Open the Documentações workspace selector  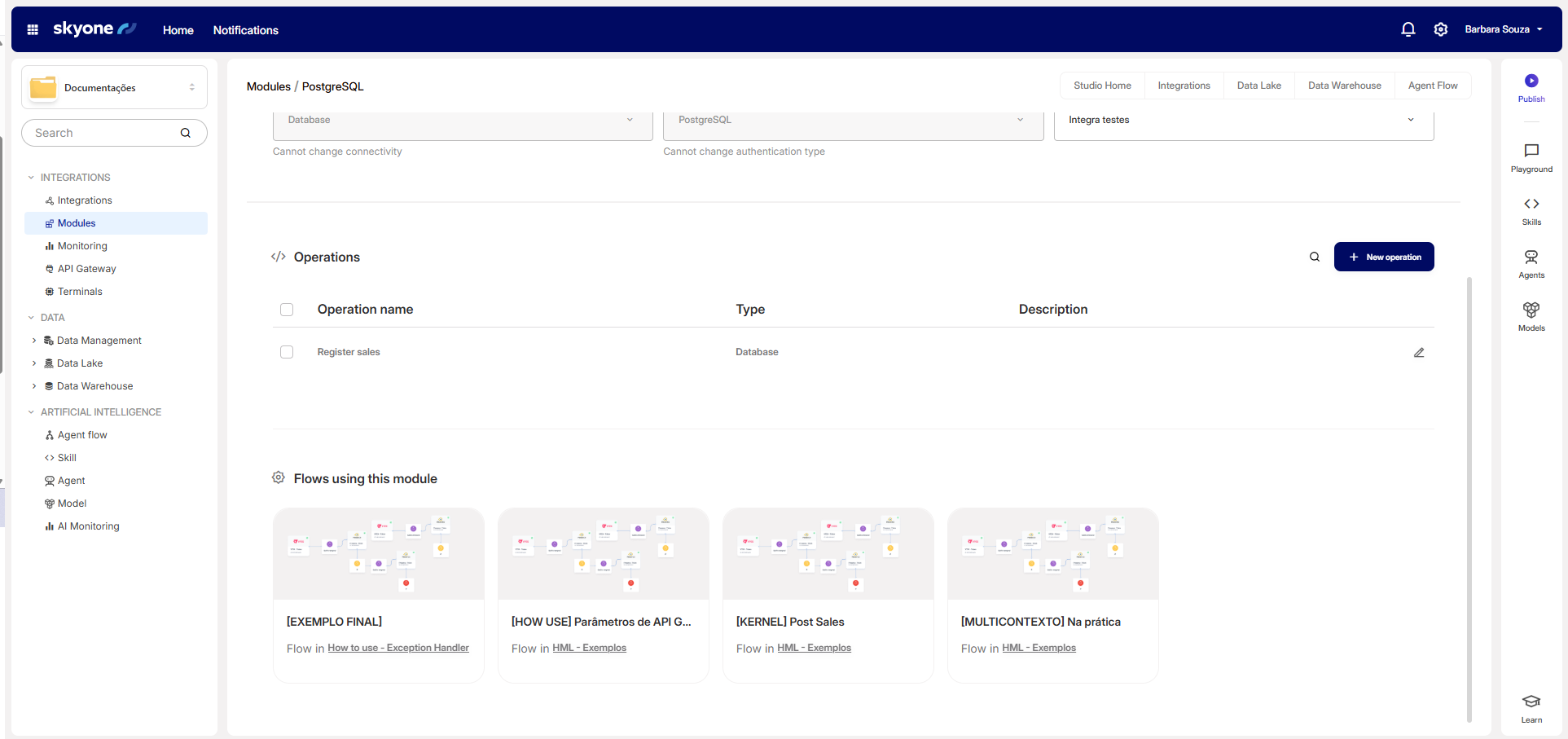point(114,87)
